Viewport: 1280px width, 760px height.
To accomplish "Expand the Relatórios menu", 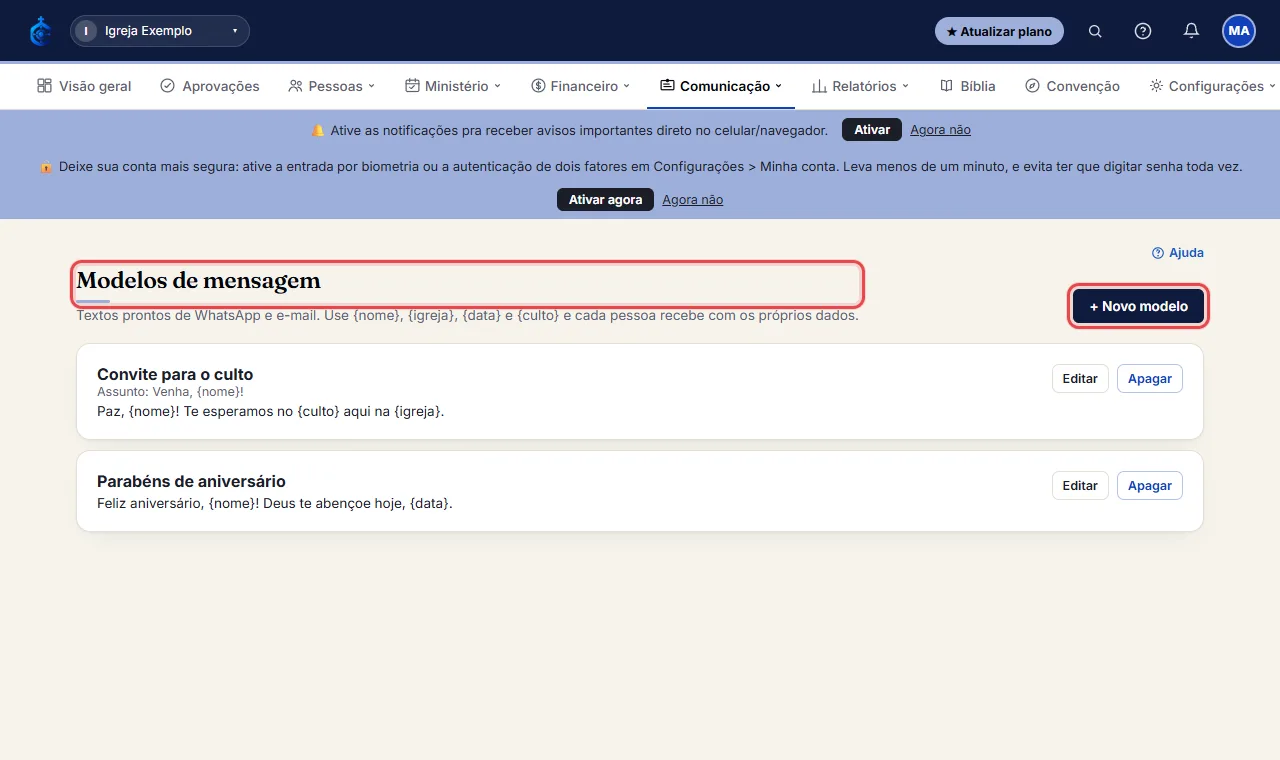I will 861,86.
